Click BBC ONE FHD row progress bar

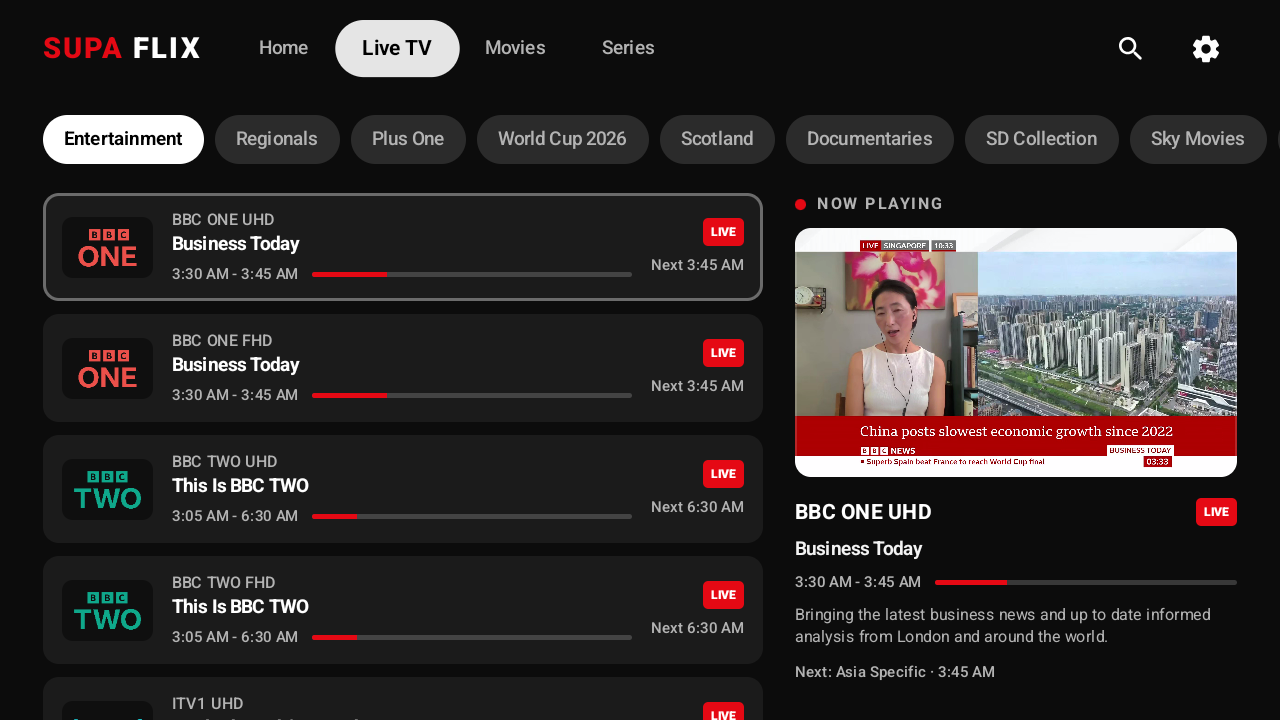[x=472, y=395]
